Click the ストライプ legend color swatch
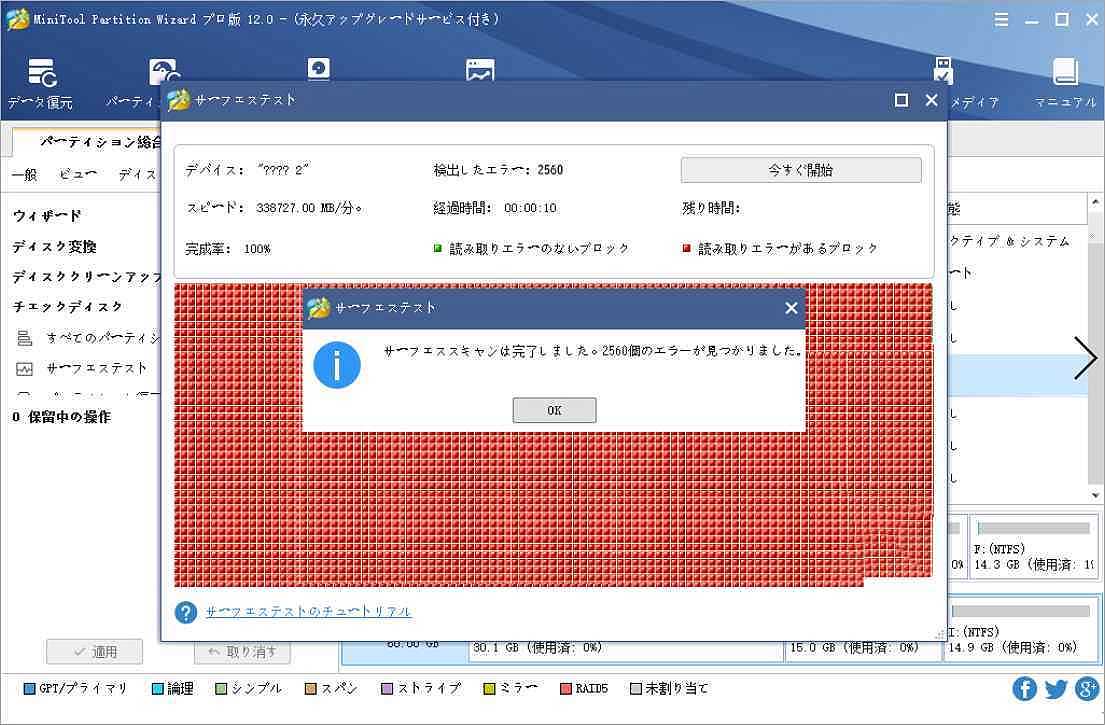Screen dimensions: 1105x725 pos(386,689)
